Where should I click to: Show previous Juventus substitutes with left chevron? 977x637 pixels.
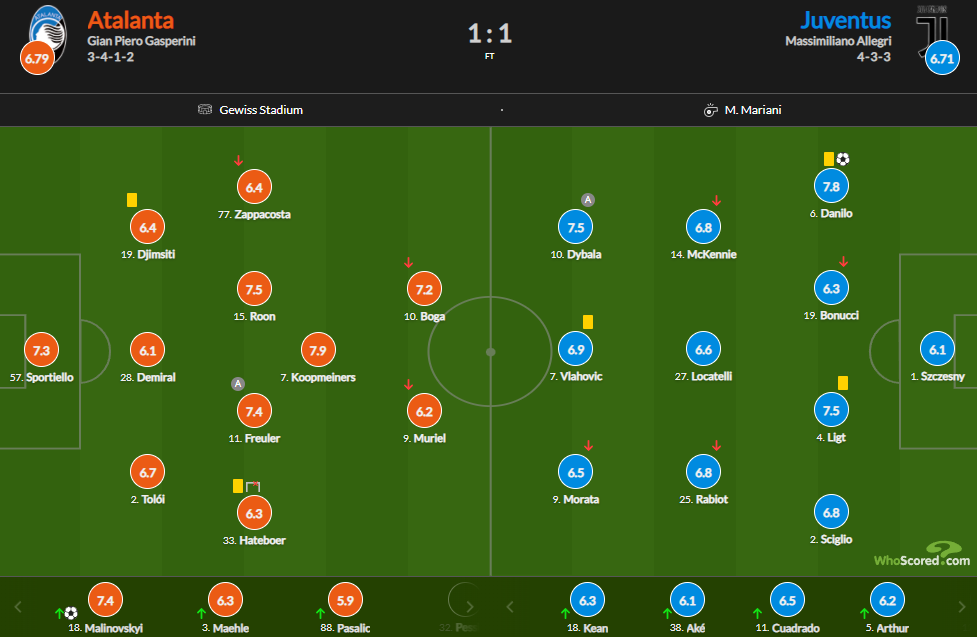click(510, 606)
